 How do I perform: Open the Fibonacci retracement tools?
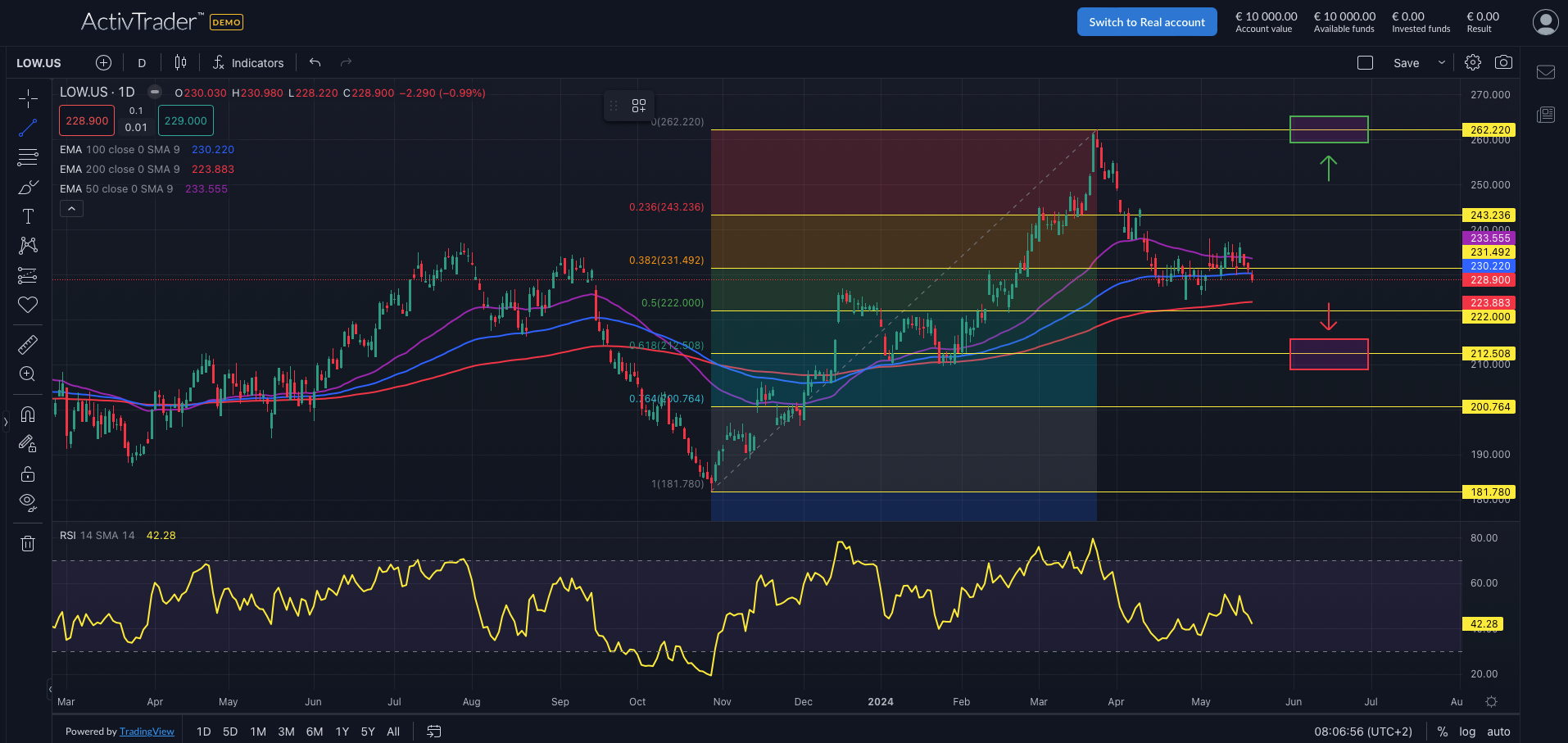coord(28,157)
